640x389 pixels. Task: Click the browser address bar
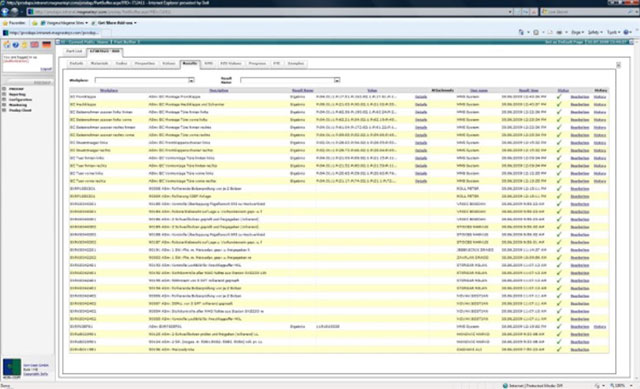[269, 12]
